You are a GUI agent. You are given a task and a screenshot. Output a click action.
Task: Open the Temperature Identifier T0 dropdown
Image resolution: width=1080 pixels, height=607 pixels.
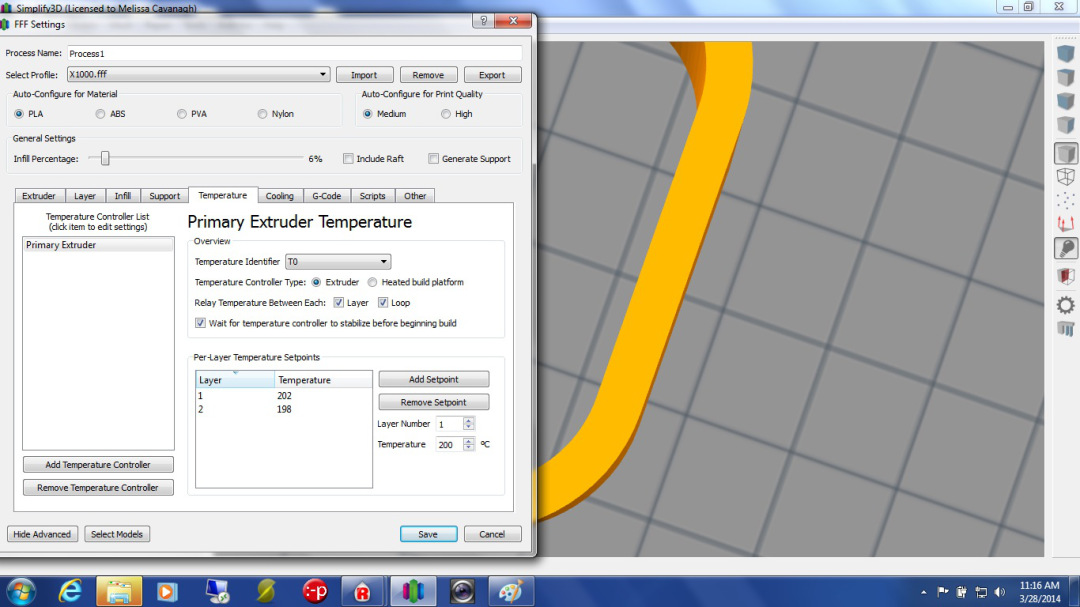(338, 262)
